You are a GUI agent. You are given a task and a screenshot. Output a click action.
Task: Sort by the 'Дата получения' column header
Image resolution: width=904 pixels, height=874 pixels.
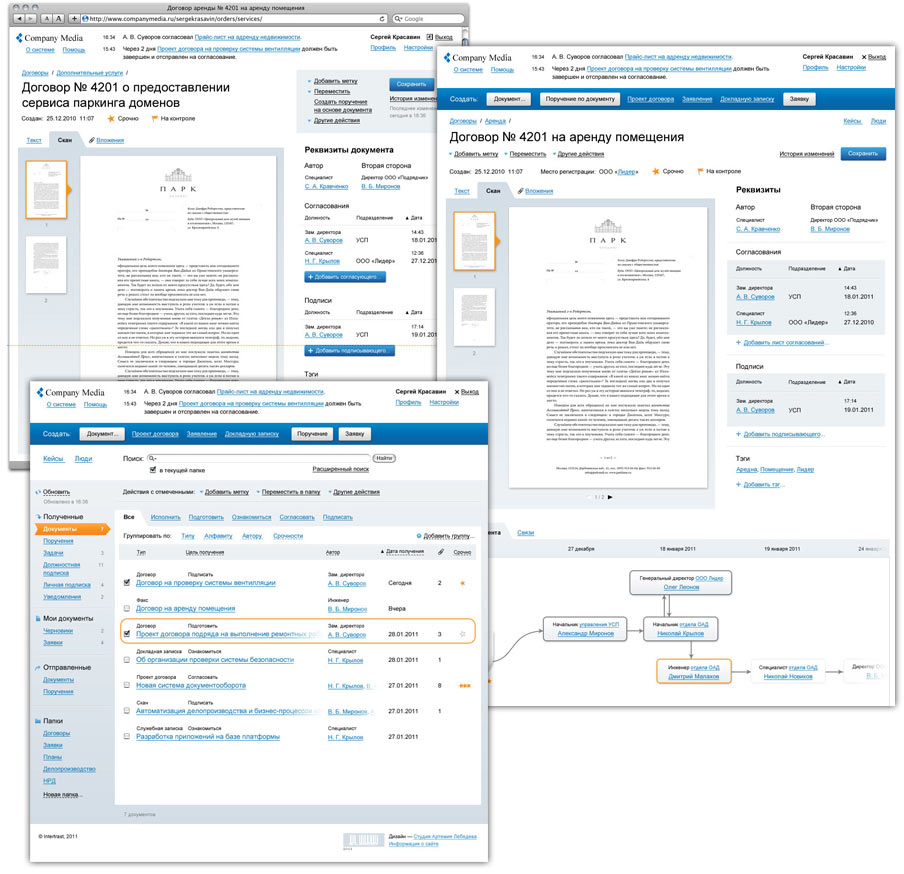(403, 552)
